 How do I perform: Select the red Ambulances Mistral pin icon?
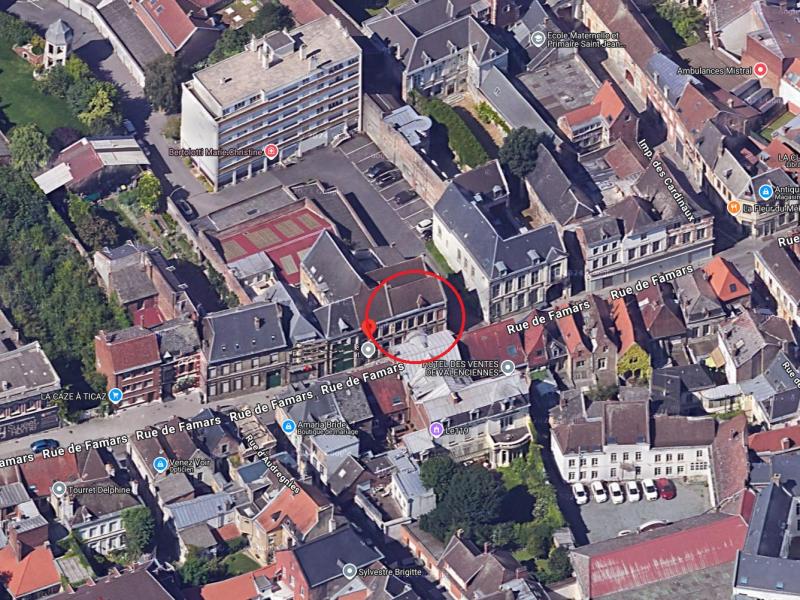click(x=760, y=69)
